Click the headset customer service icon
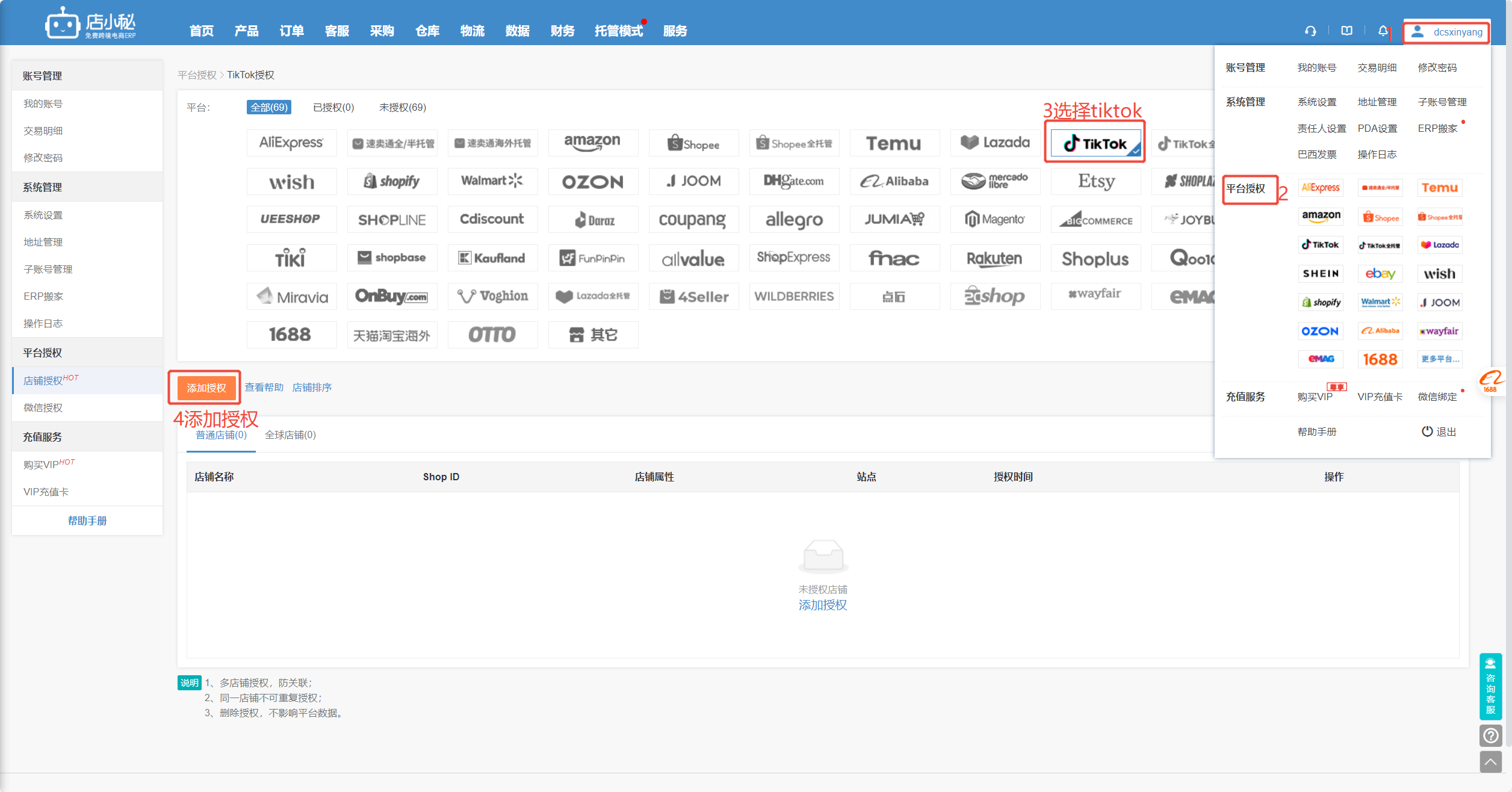Screen dimensions: 1512x792 click(1310, 31)
